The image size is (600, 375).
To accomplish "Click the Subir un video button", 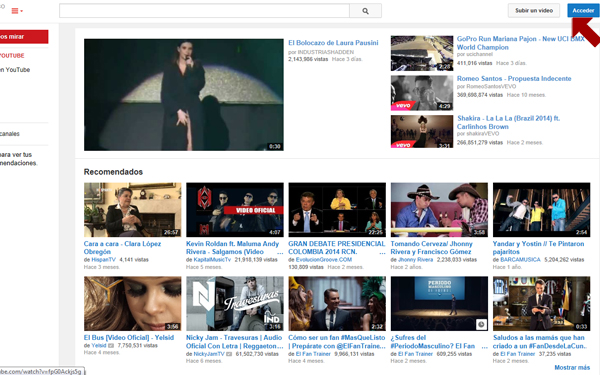I will 534,10.
